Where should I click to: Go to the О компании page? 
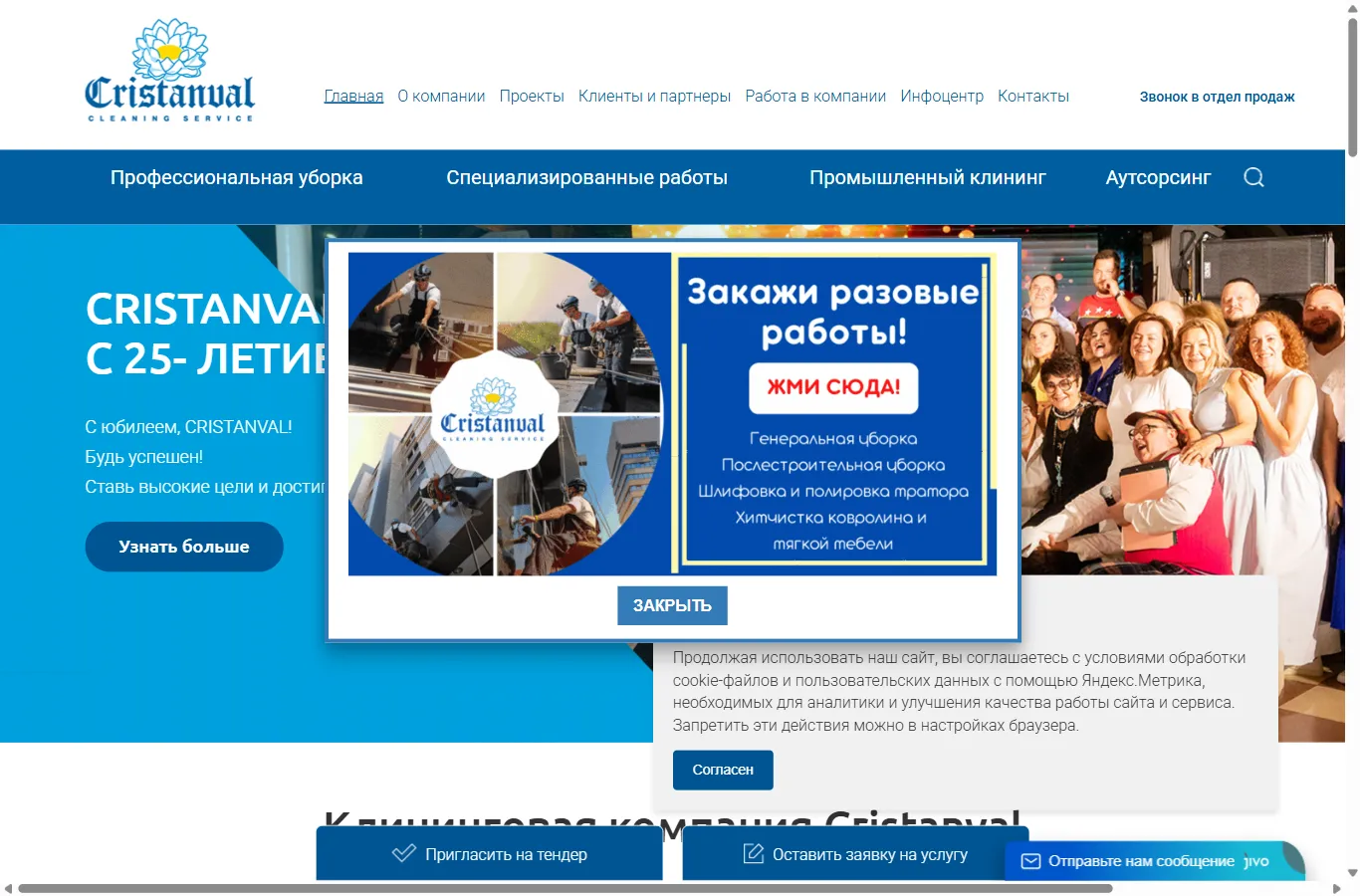441,97
